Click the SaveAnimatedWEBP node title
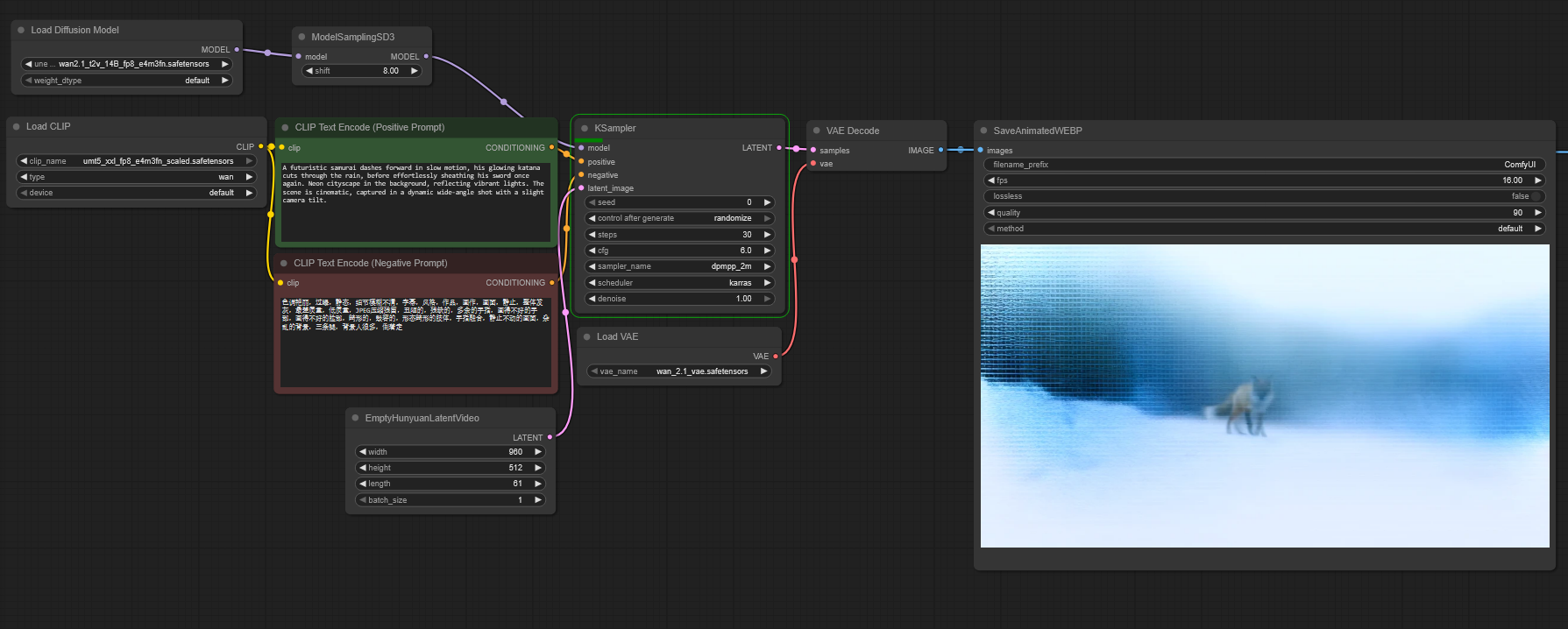Image resolution: width=1568 pixels, height=629 pixels. 1038,131
